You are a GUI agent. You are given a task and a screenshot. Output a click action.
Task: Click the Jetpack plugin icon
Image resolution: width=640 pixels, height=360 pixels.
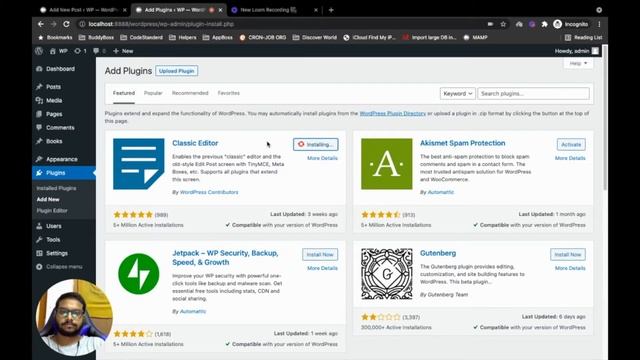click(x=139, y=274)
